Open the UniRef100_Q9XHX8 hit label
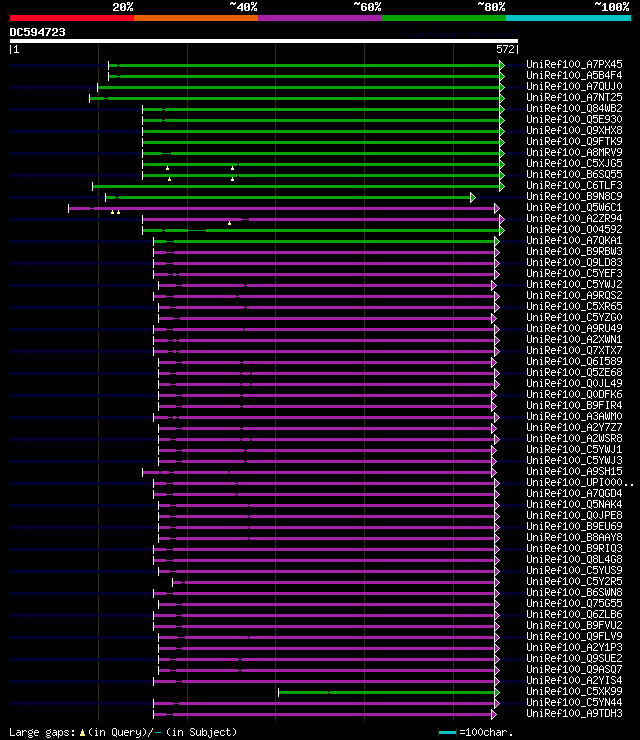Viewport: 640px width, 740px height. 574,130
